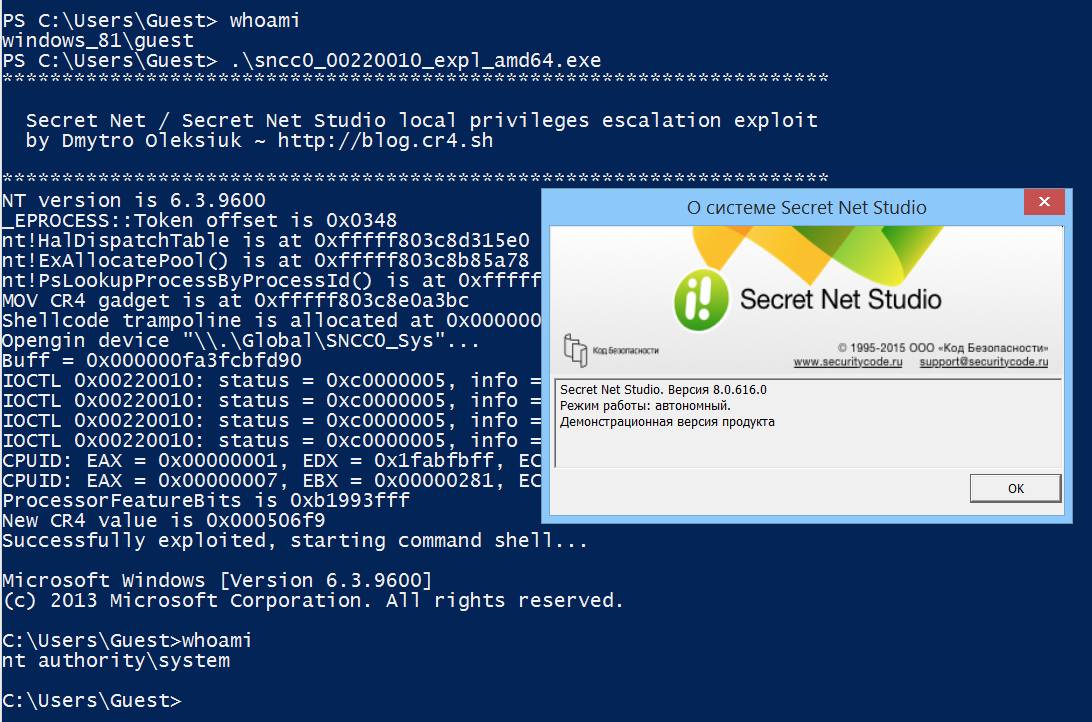Click the Opengin device SNCC0_Sys line
This screenshot has height=722, width=1092.
coord(241,340)
